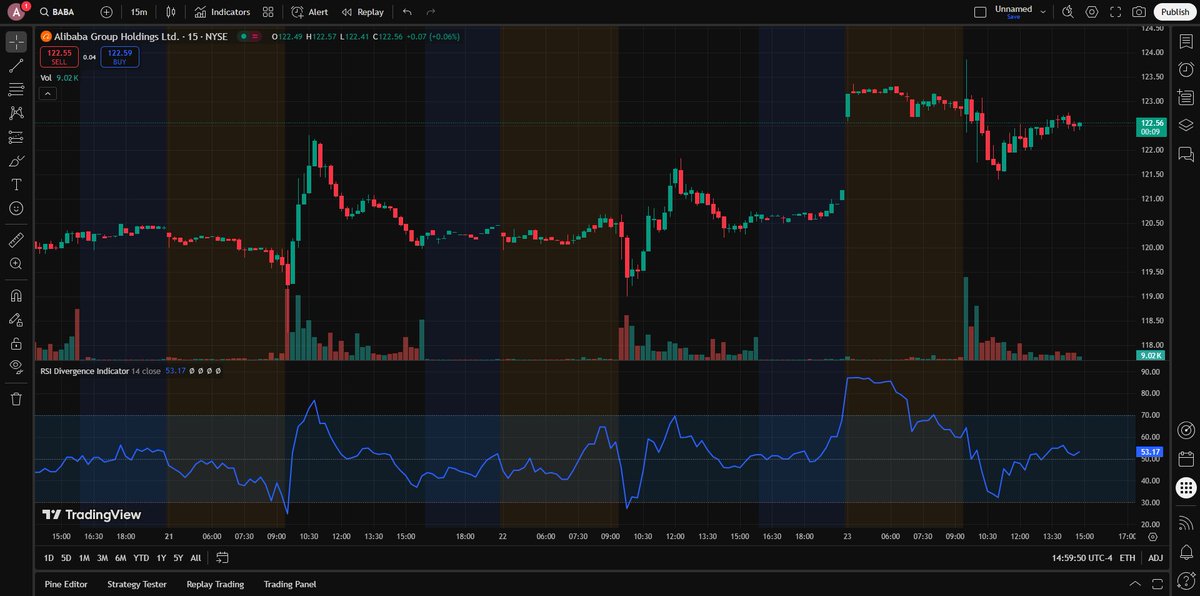
Task: Open the Trading Panel tab
Action: (292, 584)
